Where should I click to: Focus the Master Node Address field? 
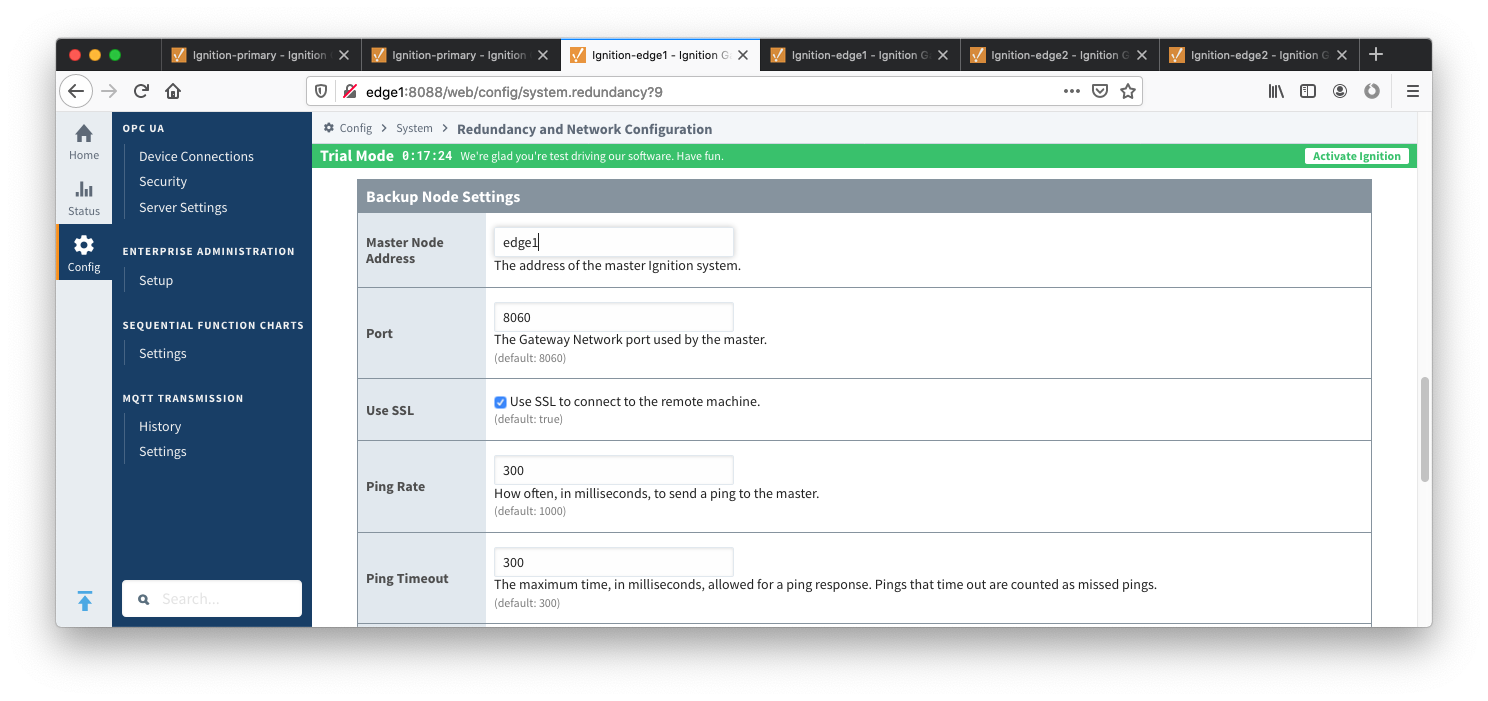coord(614,242)
